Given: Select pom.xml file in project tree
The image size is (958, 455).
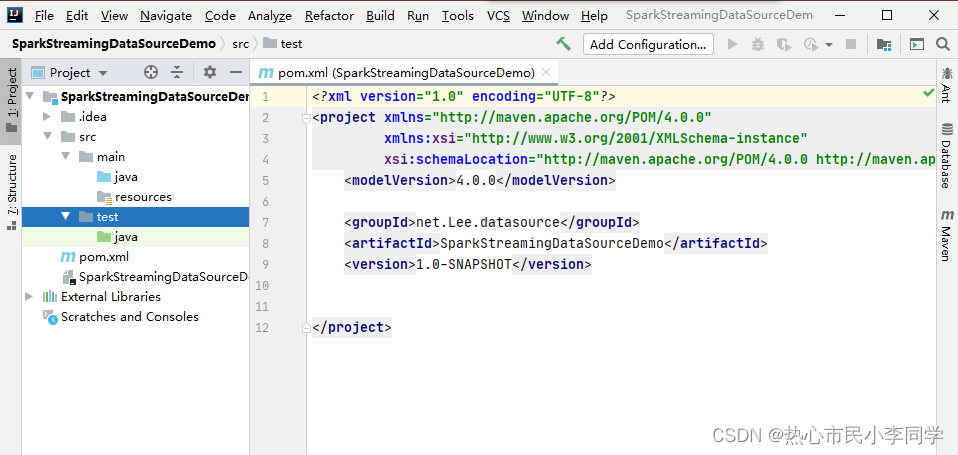Looking at the screenshot, I should (95, 257).
